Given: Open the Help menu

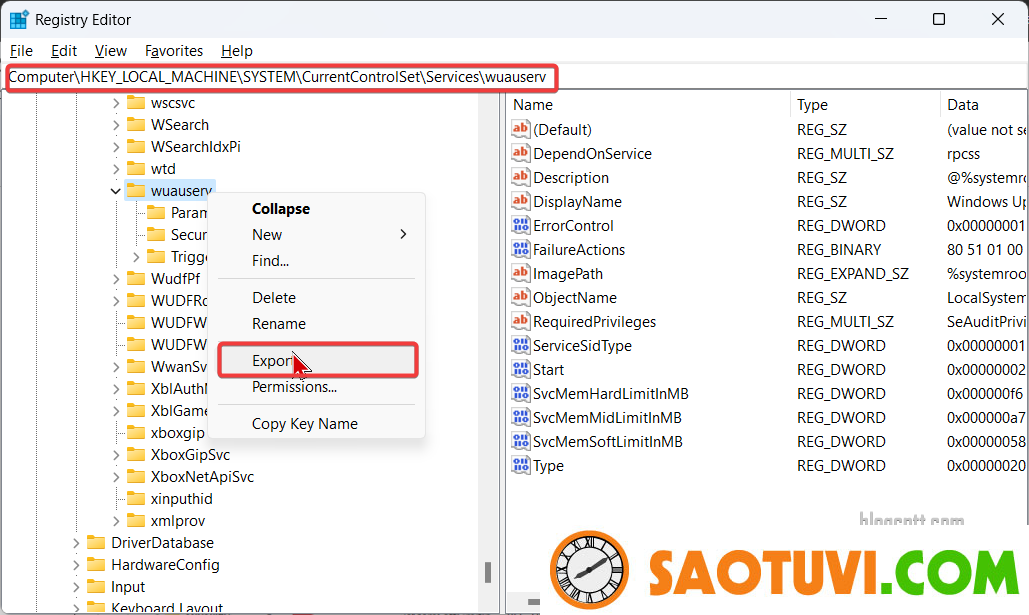Looking at the screenshot, I should (236, 51).
